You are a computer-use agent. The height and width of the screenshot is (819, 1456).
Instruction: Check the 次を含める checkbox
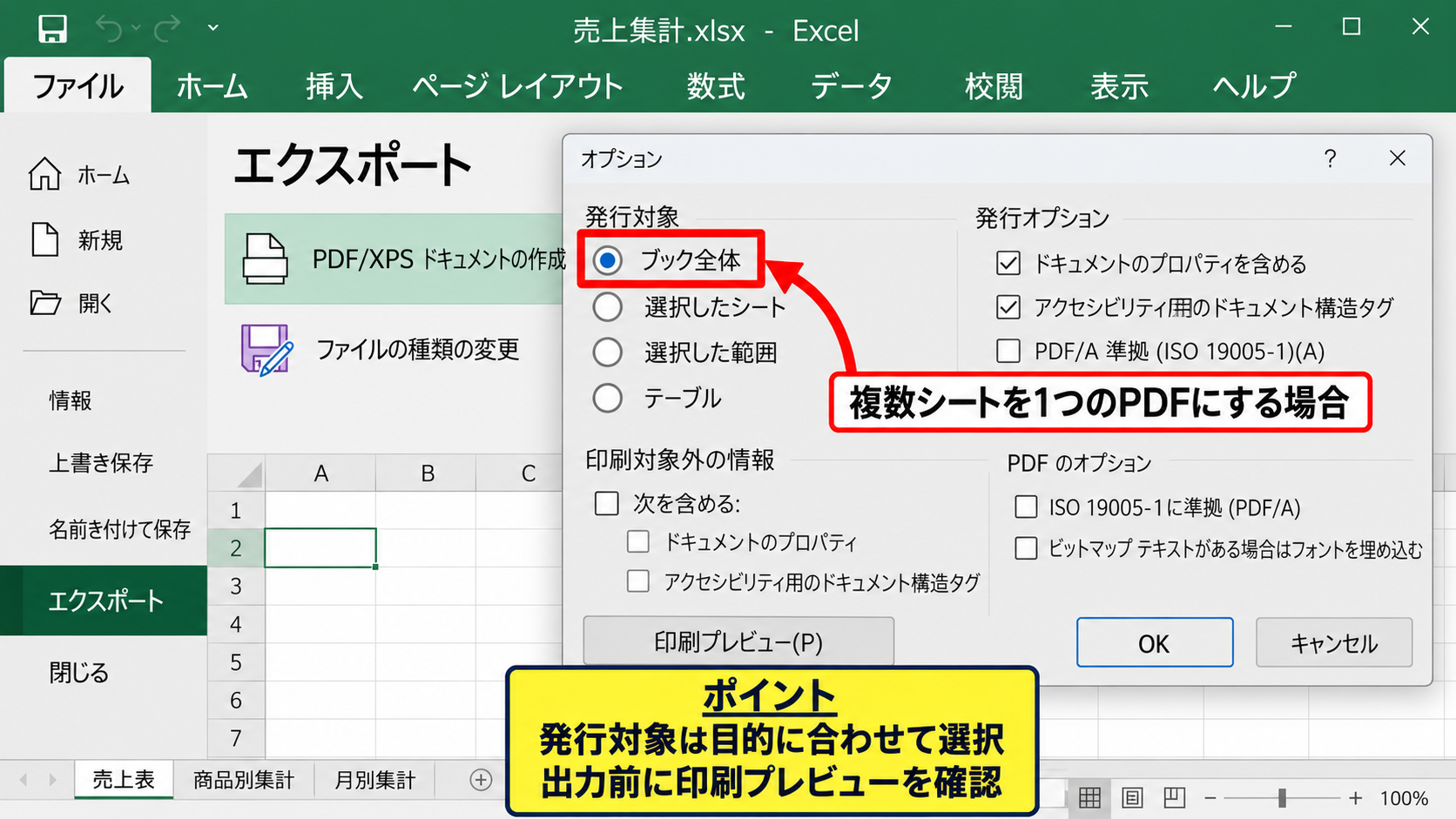pos(607,503)
